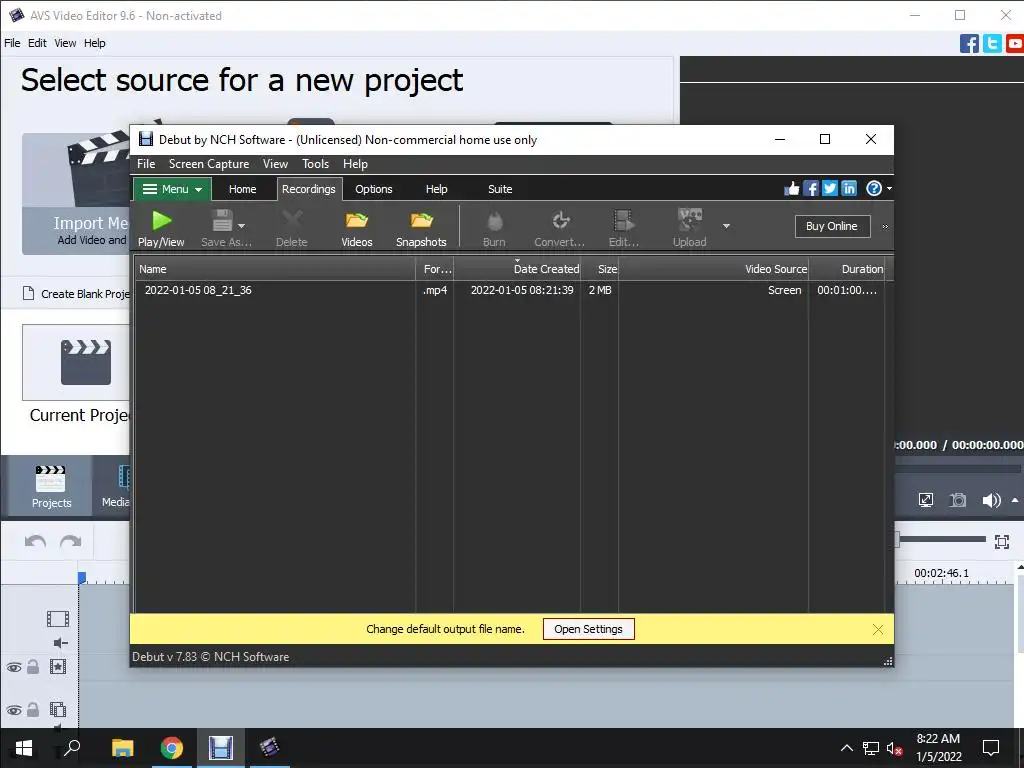
Task: Open the Tools menu
Action: [x=315, y=164]
